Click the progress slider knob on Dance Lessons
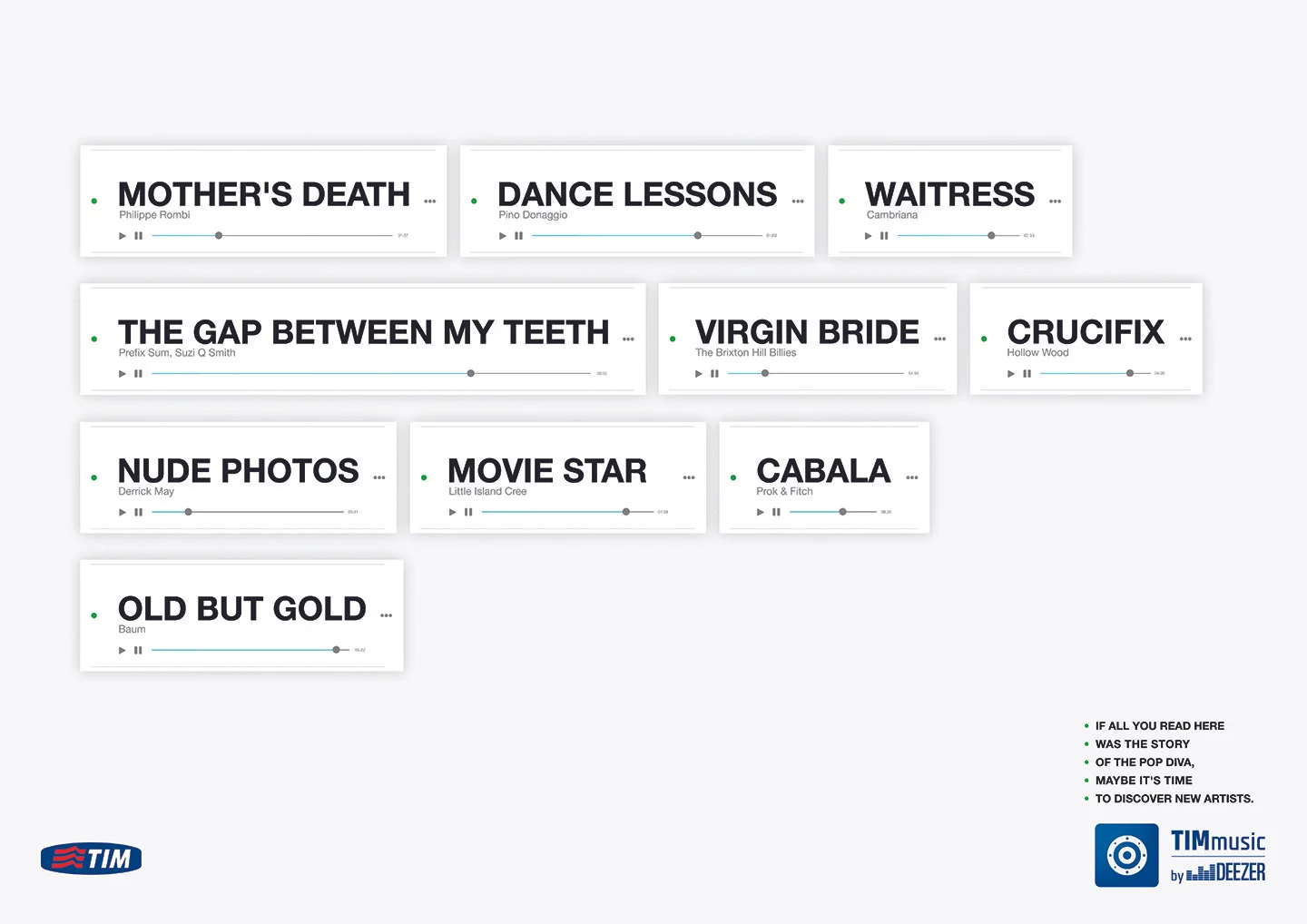1307x924 pixels. [x=698, y=236]
